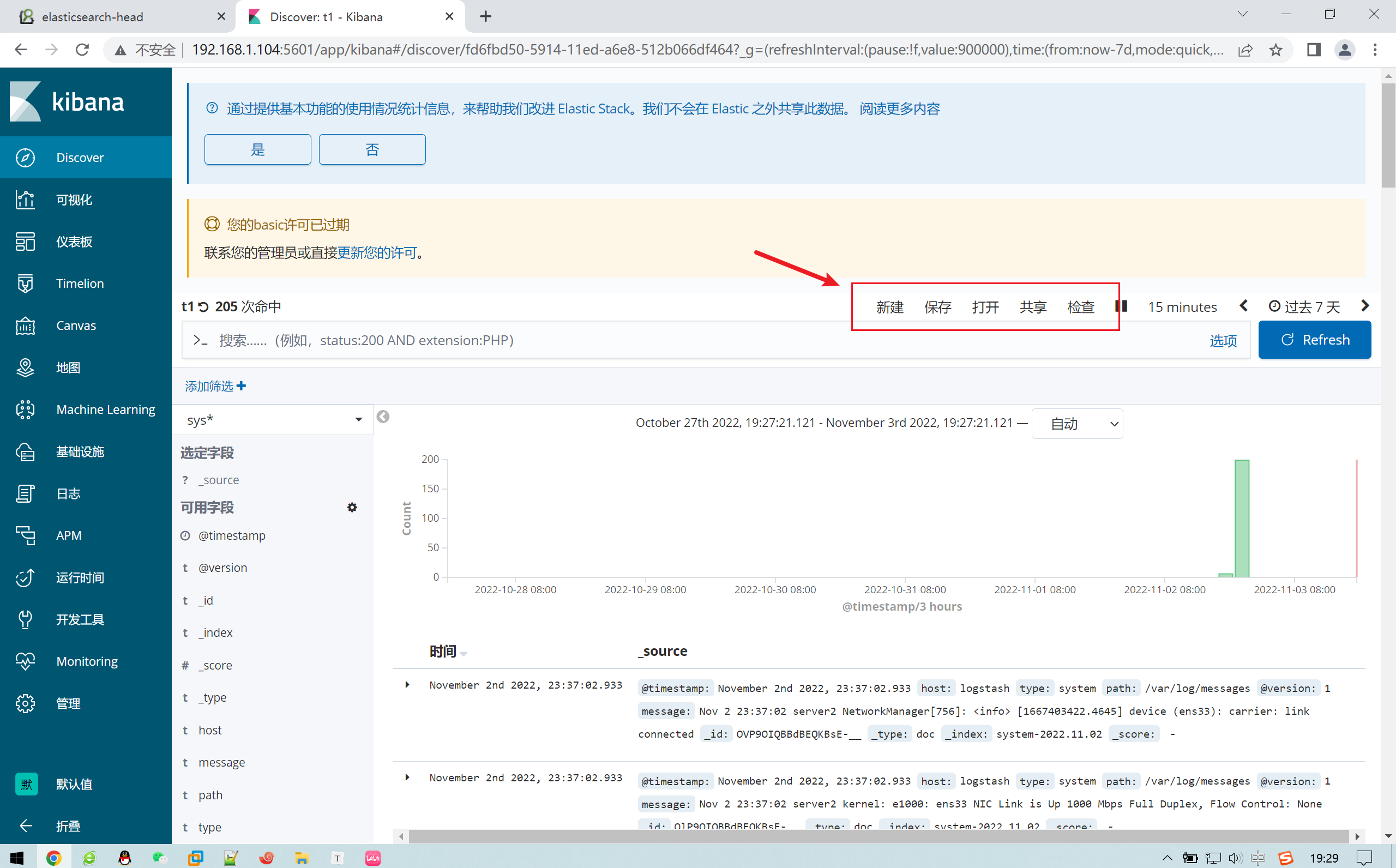The height and width of the screenshot is (868, 1396).
Task: Open the 阅读更多内容 link
Action: coord(899,109)
